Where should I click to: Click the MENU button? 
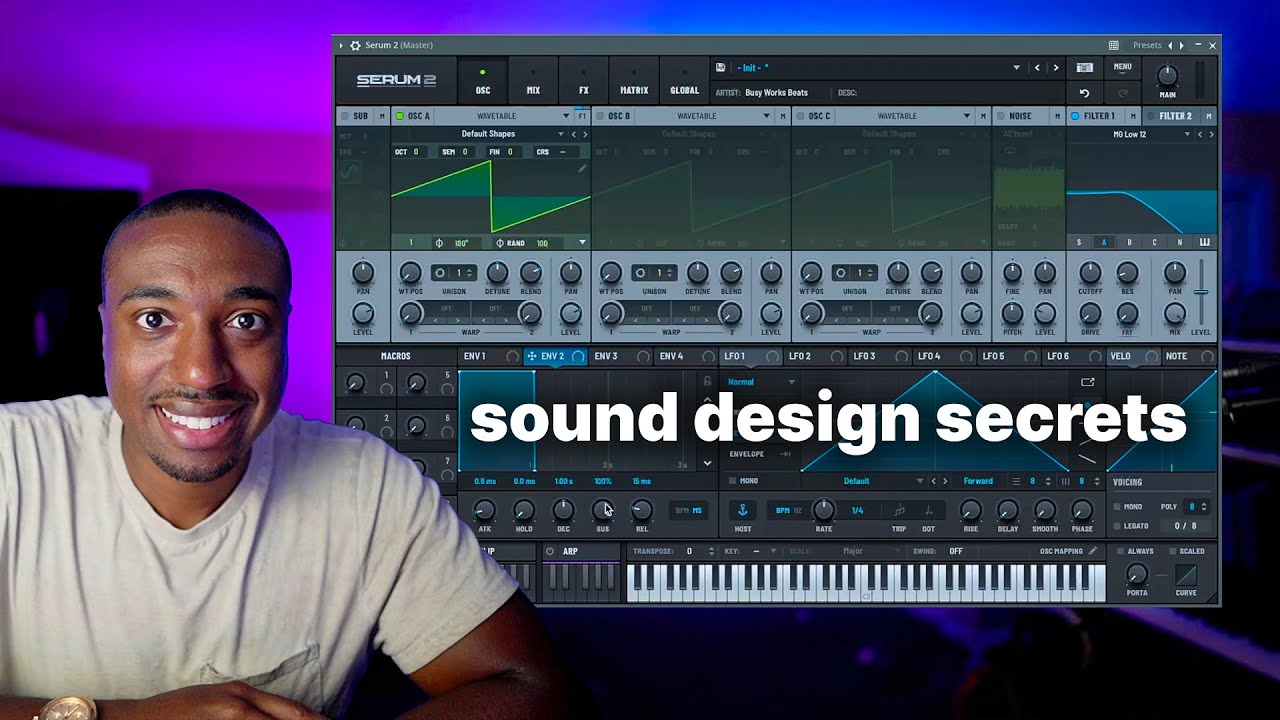coord(1123,68)
